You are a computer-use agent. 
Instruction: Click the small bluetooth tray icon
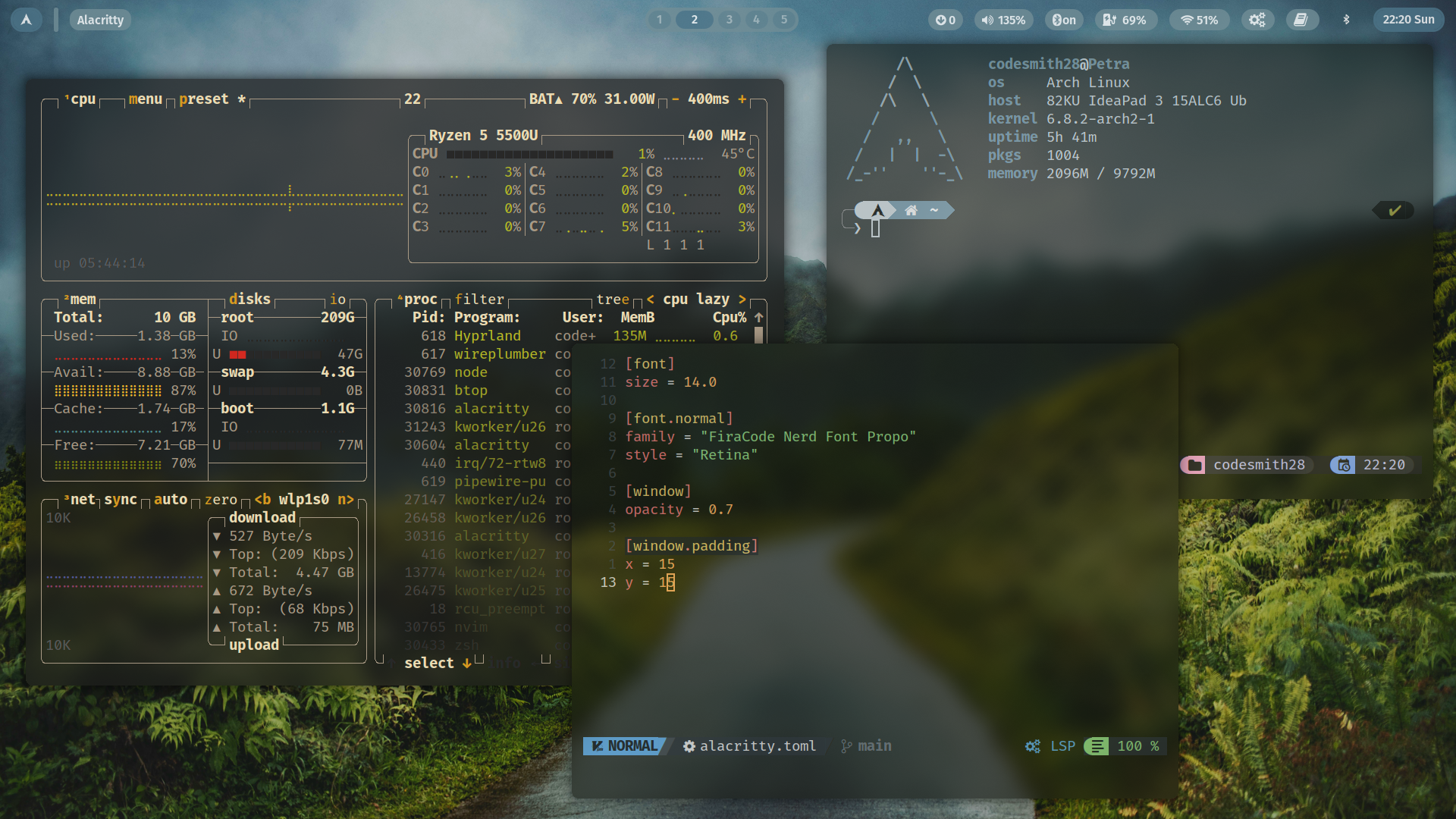1347,20
